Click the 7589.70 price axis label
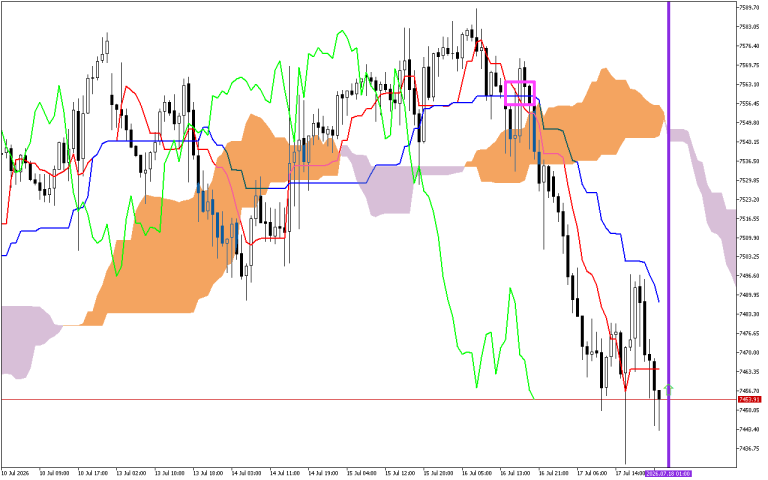This screenshot has width=768, height=480. click(x=749, y=7)
